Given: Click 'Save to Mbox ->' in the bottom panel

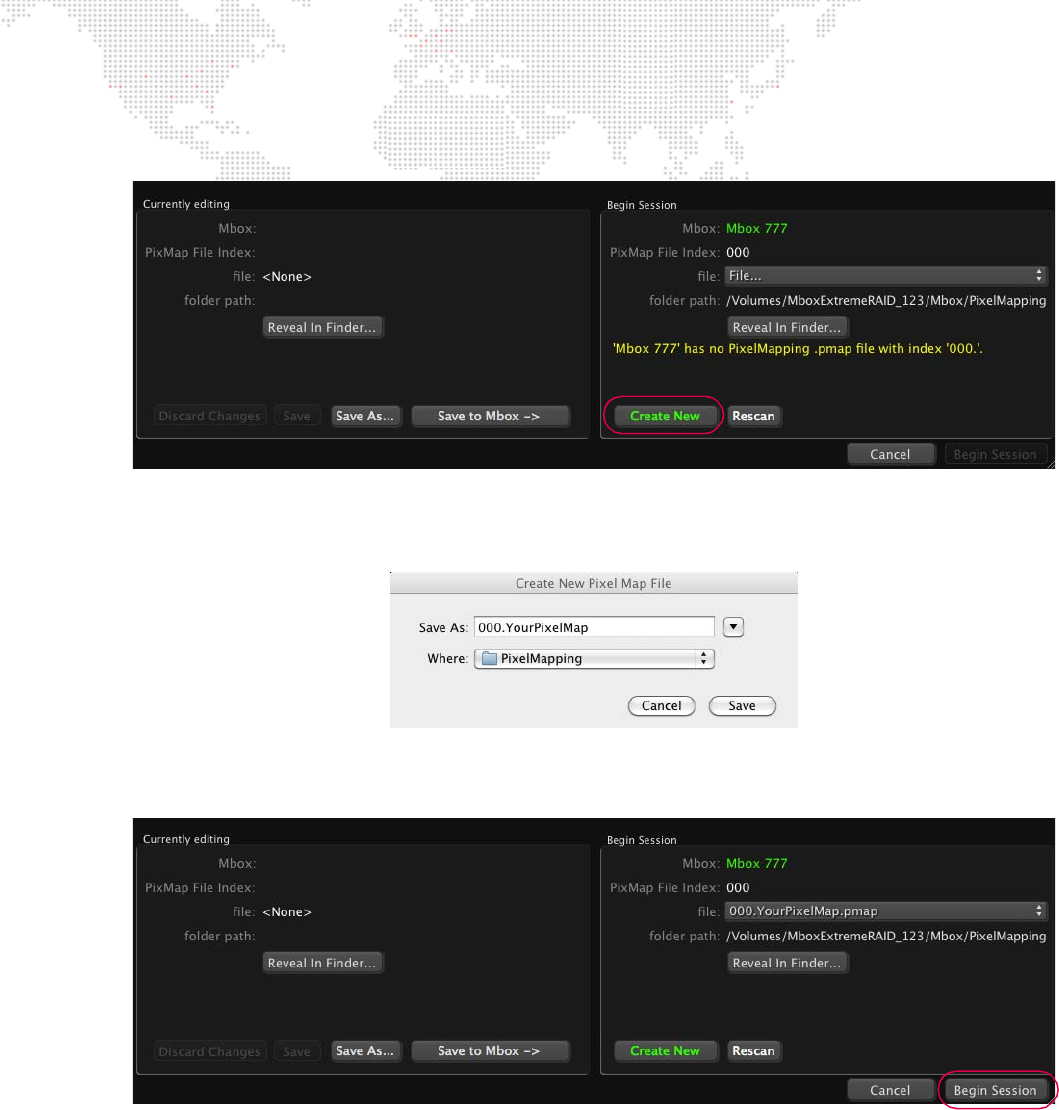Looking at the screenshot, I should click(490, 1051).
